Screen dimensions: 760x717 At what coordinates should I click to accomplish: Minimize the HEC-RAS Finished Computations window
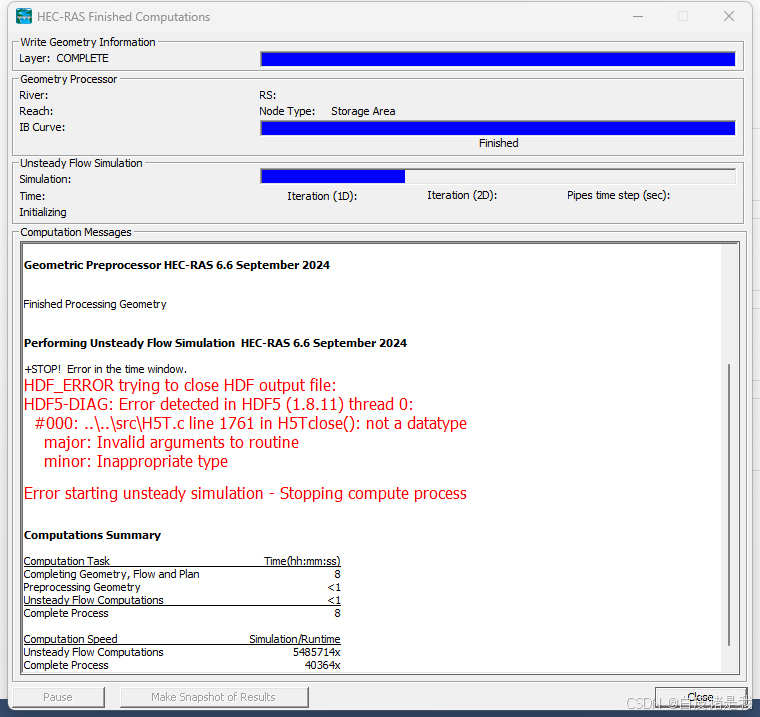tap(638, 16)
